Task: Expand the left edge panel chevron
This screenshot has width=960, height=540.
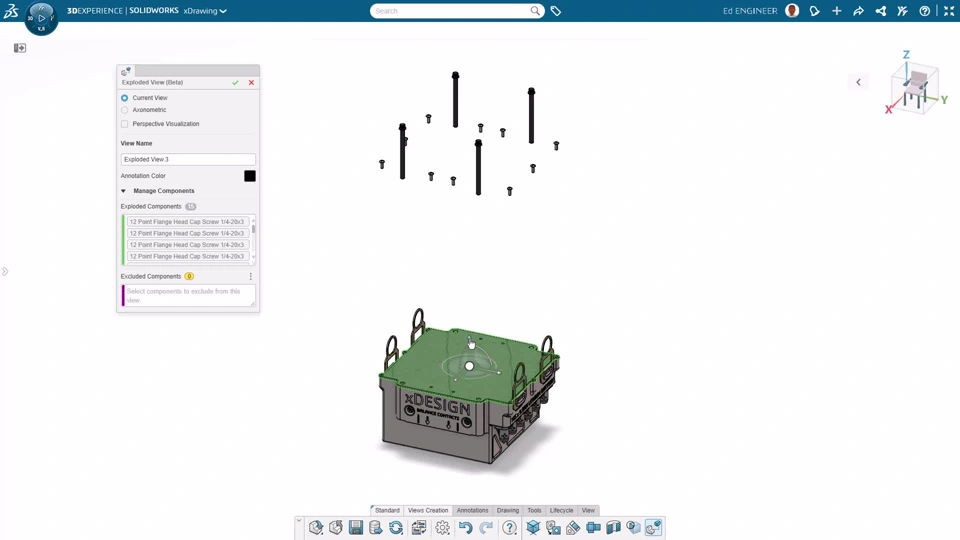Action: (x=5, y=271)
